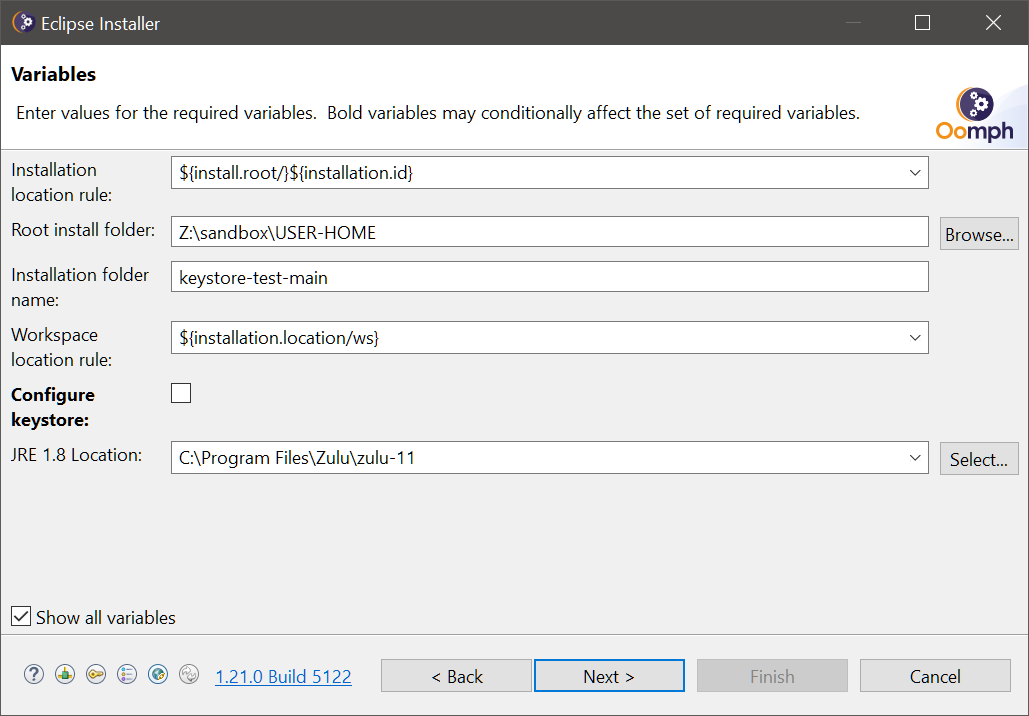1029x716 pixels.
Task: Click the Oomph logo
Action: 975,115
